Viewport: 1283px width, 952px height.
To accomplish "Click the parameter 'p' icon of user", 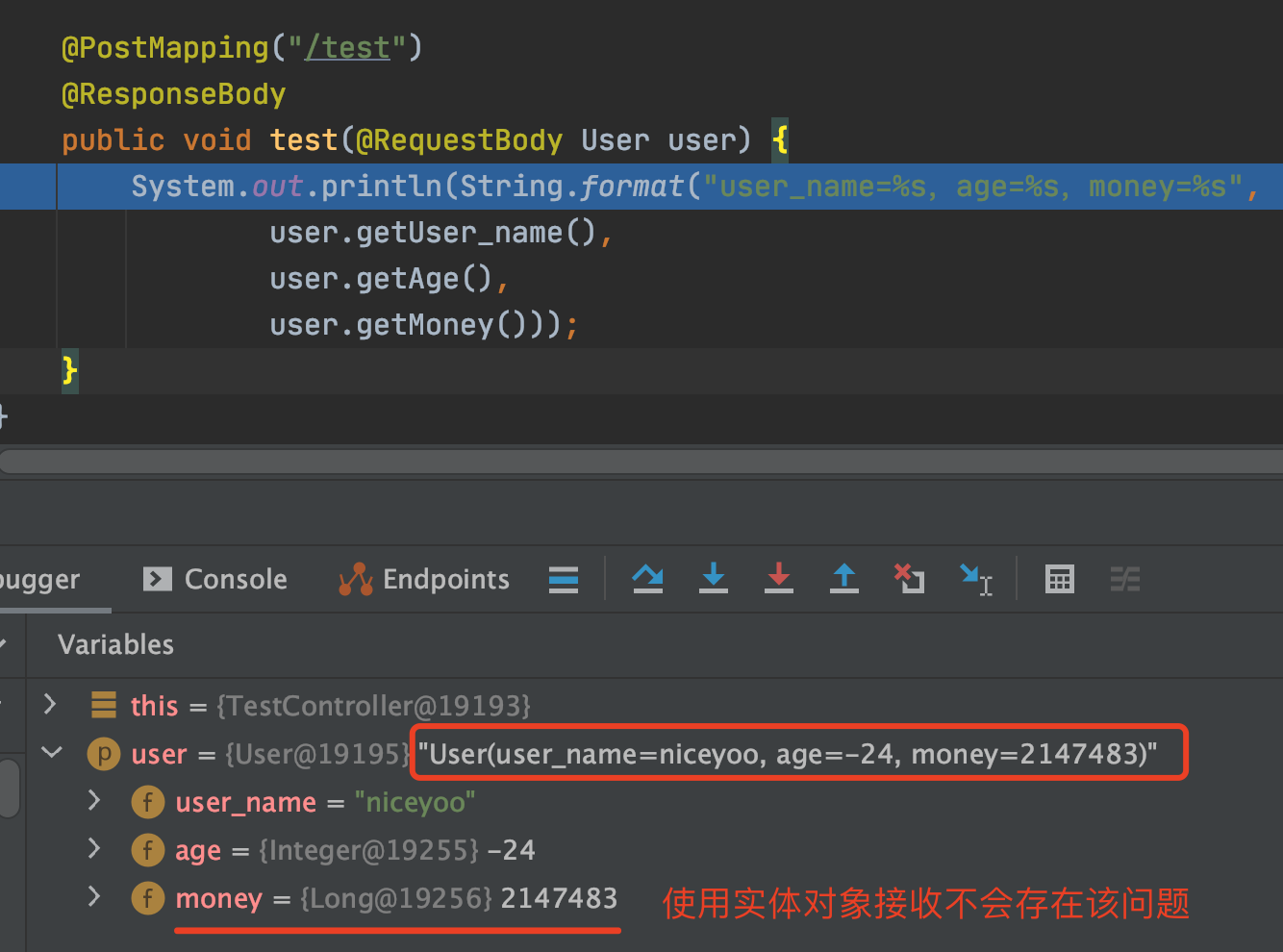I will pos(104,753).
